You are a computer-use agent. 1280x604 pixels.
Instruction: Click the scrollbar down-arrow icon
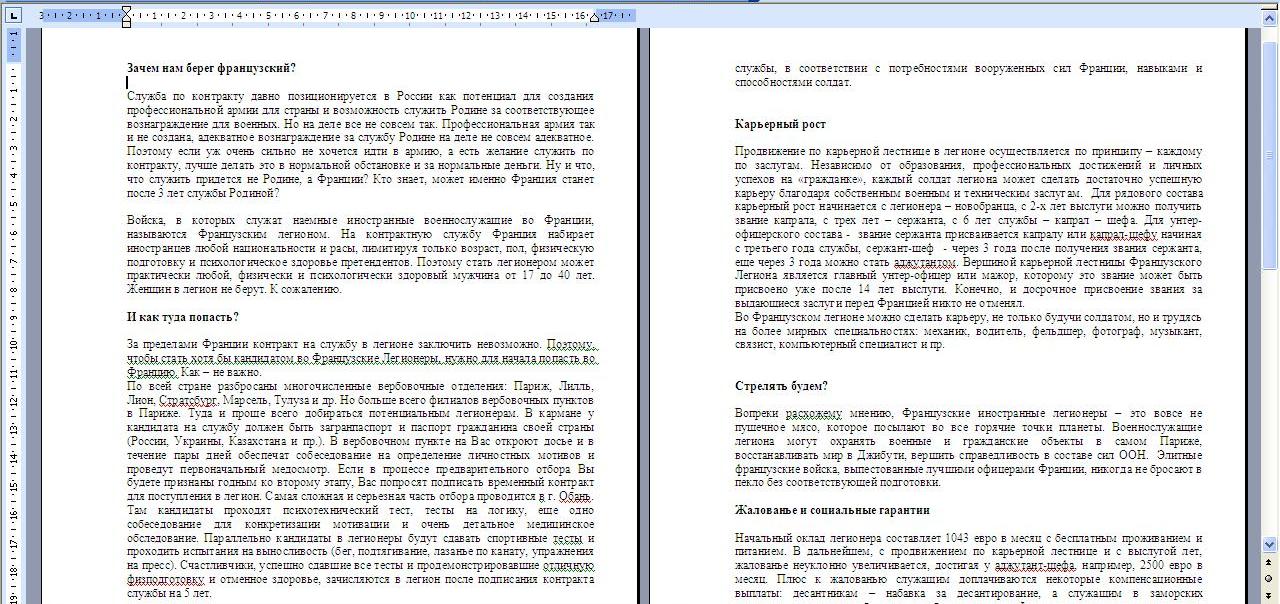[x=1269, y=544]
